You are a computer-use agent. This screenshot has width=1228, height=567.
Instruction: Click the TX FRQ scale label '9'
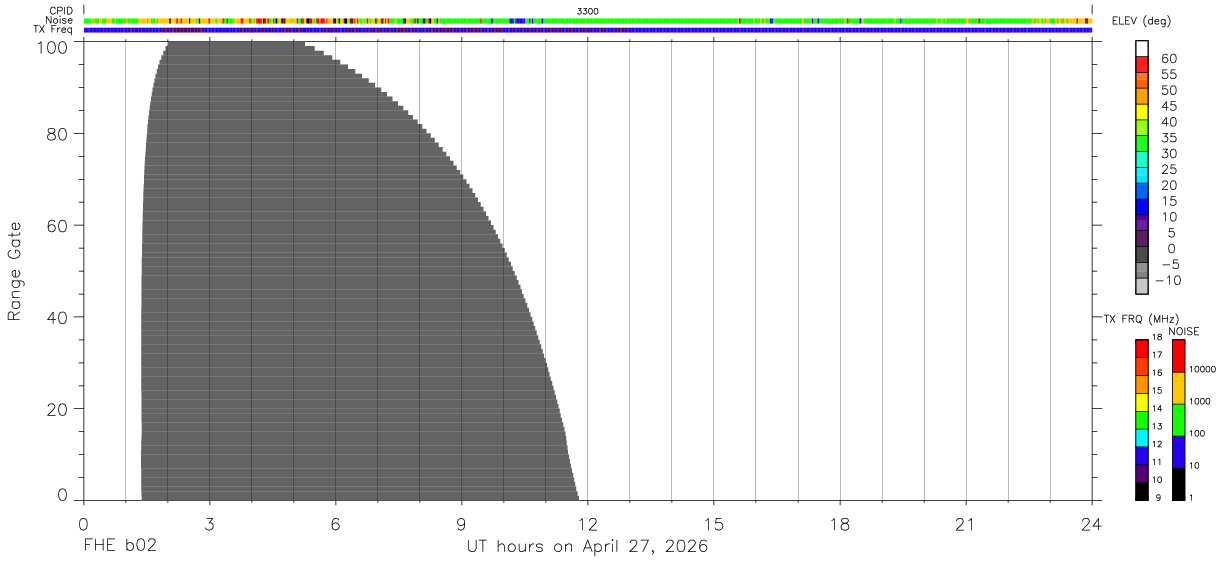click(x=1158, y=497)
